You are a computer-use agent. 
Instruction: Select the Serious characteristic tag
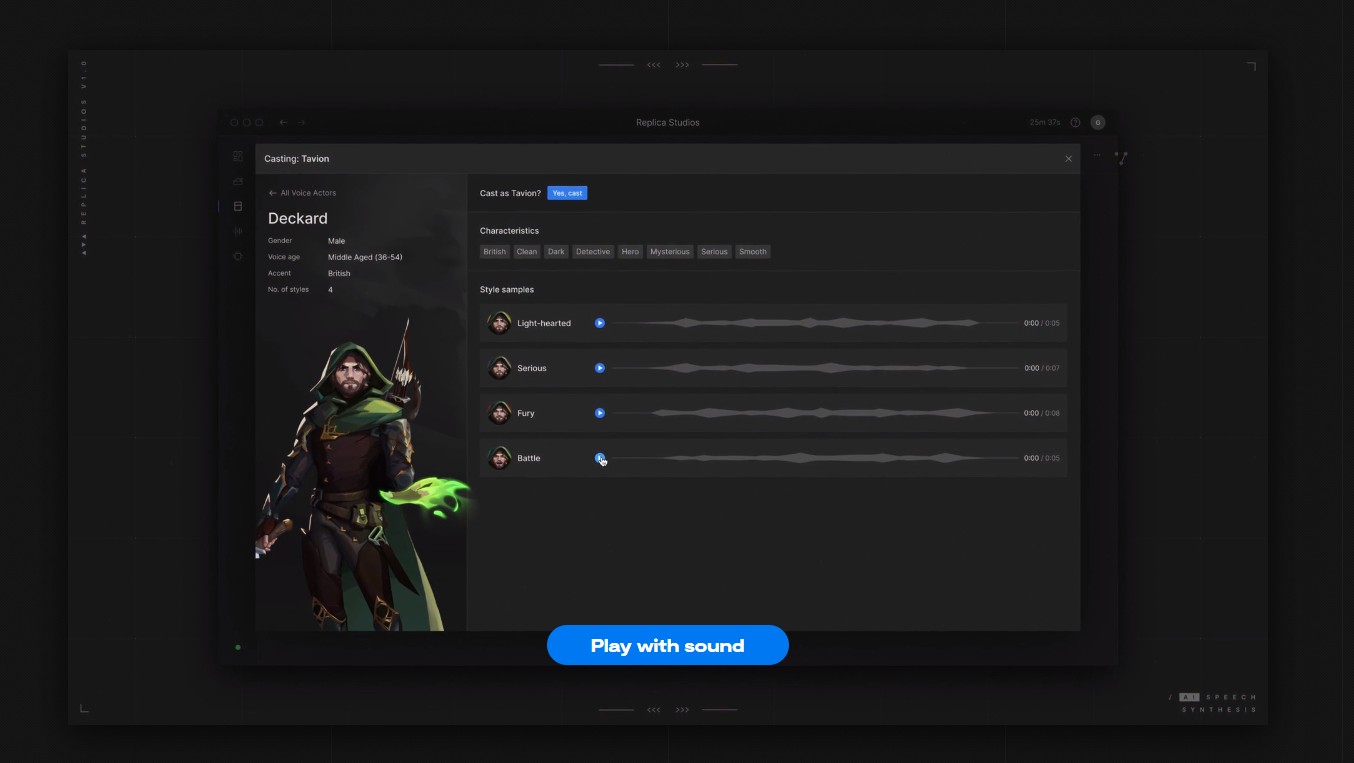[x=714, y=252]
